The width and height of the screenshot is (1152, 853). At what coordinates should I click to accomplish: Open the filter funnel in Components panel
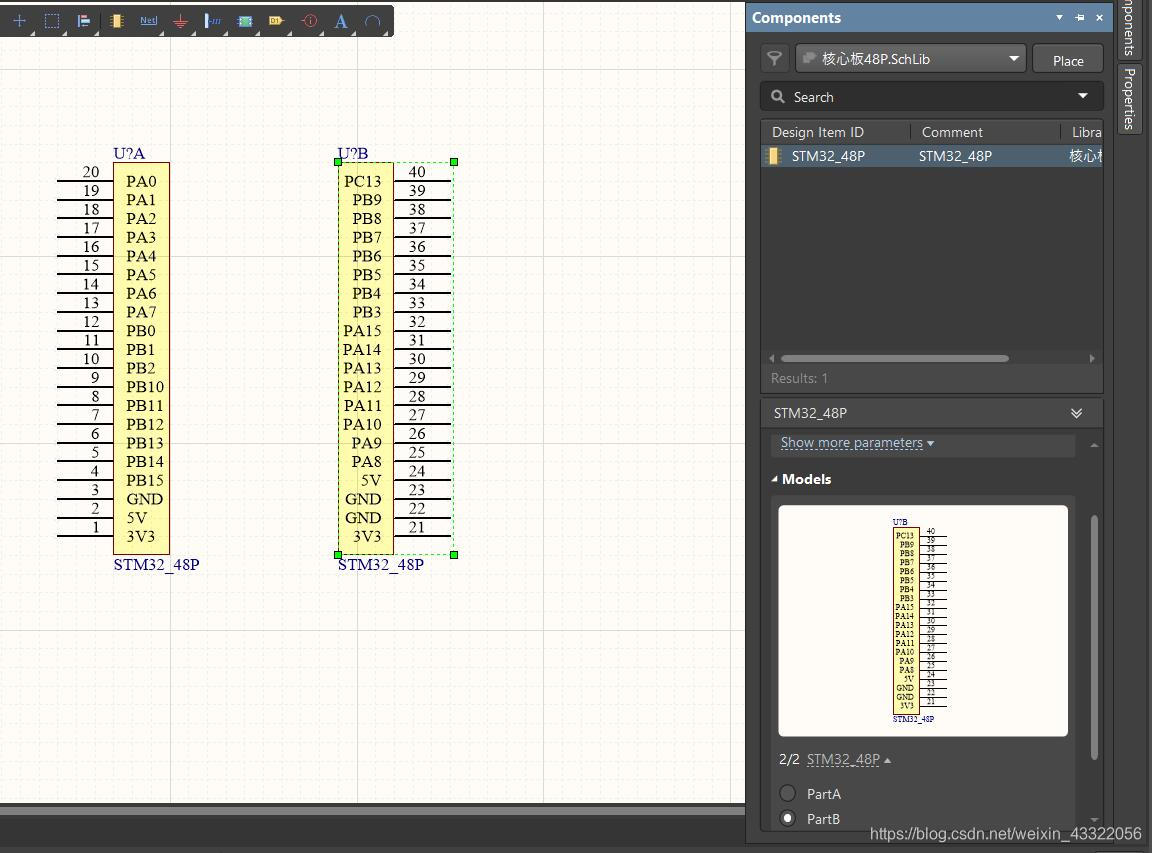774,58
